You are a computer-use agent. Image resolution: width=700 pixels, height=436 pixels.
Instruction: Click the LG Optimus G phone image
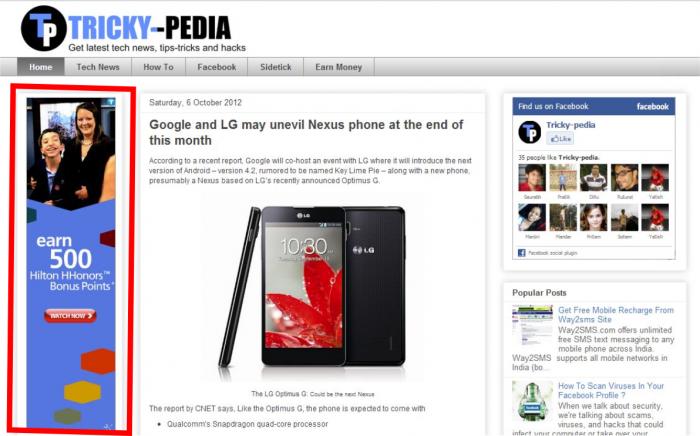(312, 287)
